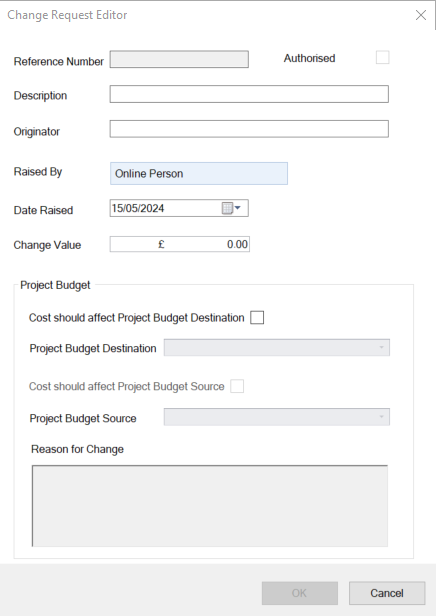Expand the Project Budget Destination dropdown

point(277,348)
